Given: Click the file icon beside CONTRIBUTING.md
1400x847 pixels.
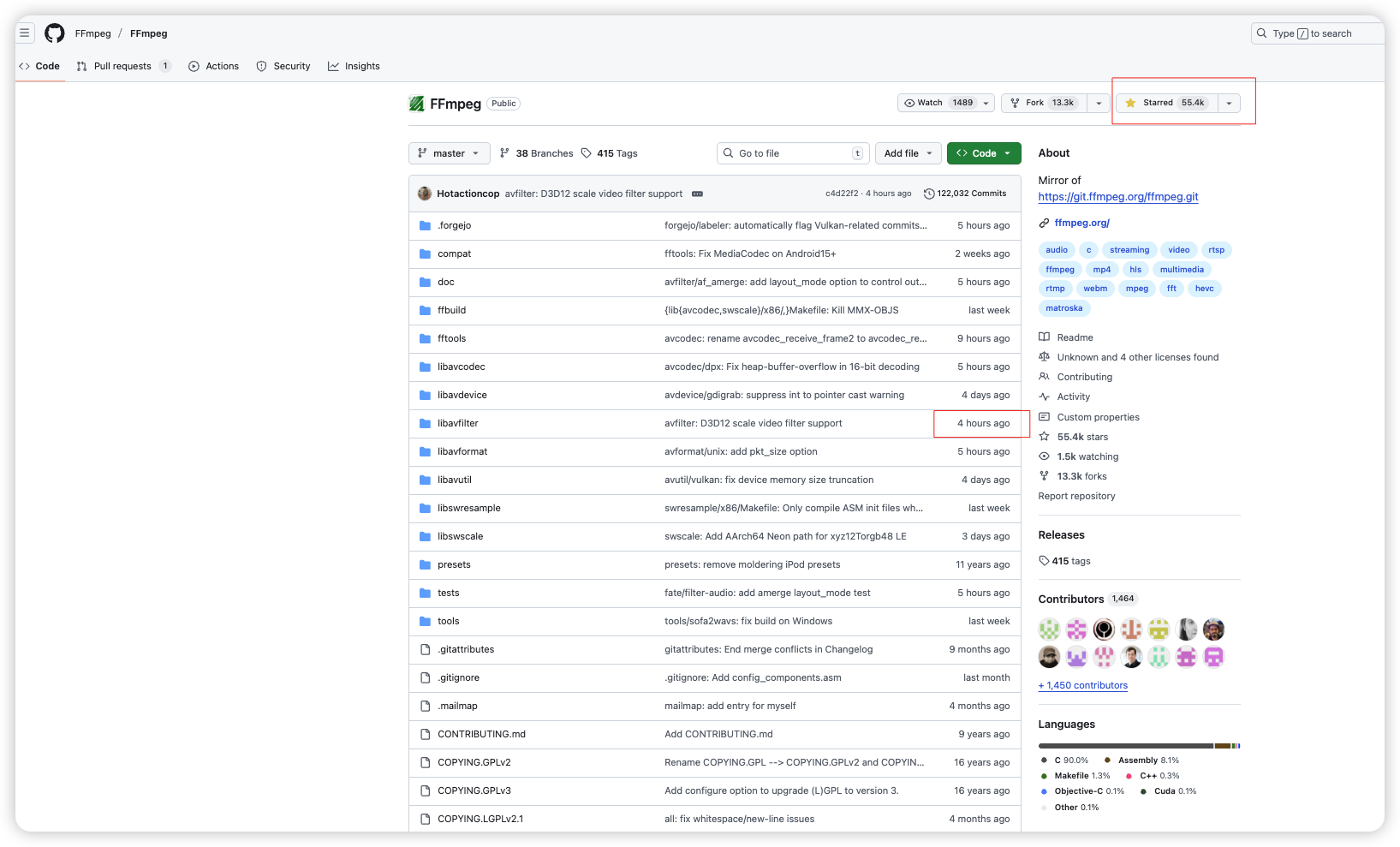Looking at the screenshot, I should pos(425,734).
